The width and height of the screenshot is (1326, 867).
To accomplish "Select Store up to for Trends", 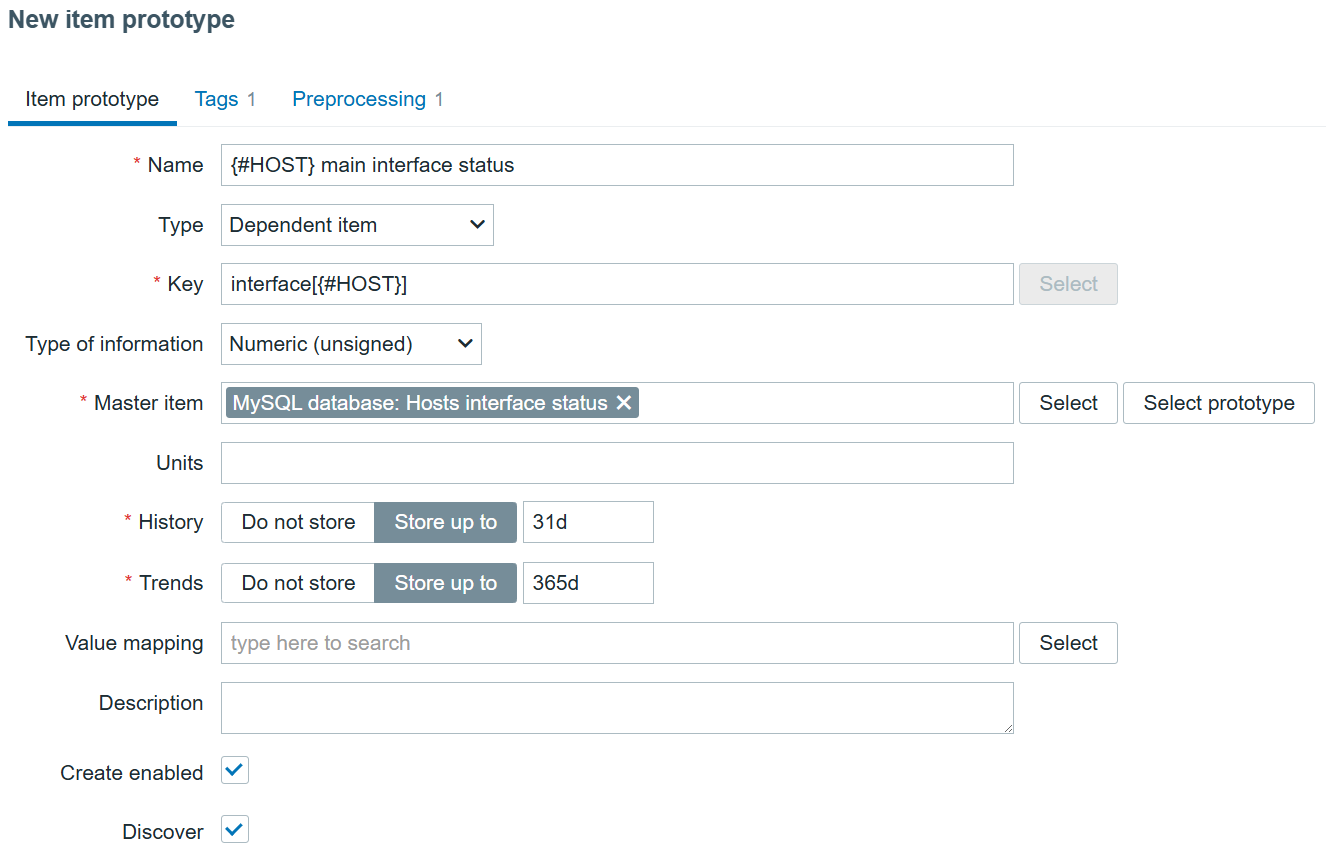I will point(446,583).
